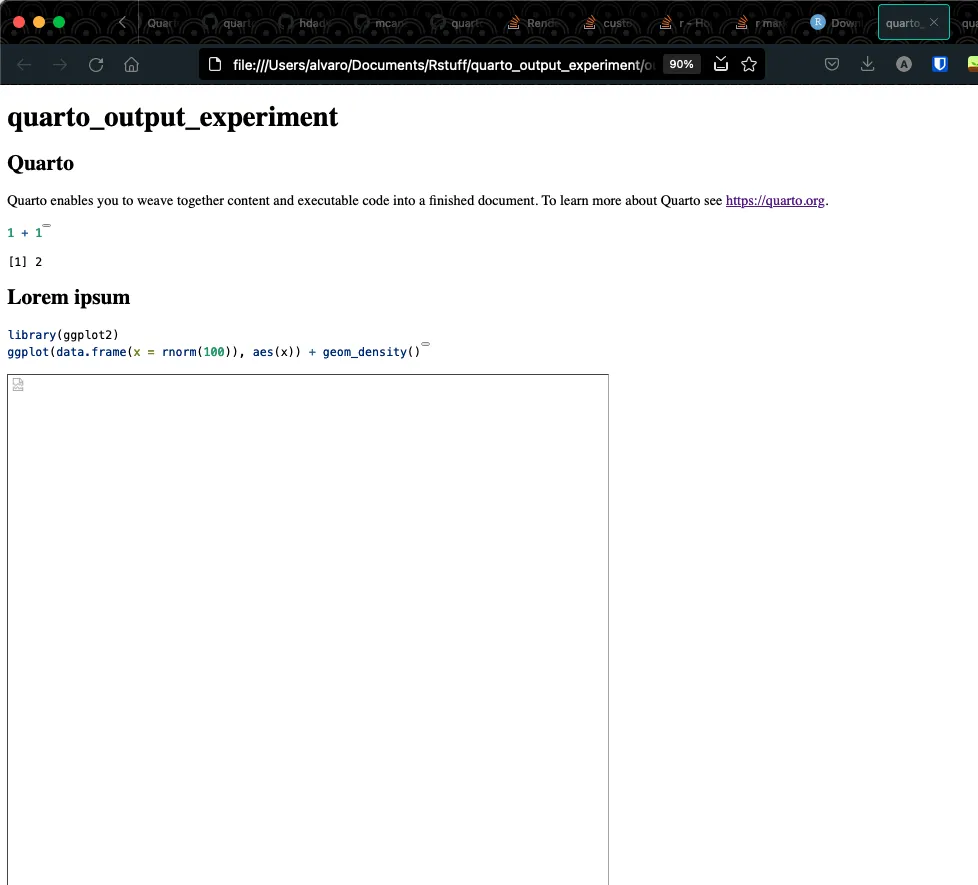Click the circular A extension icon
The height and width of the screenshot is (885, 978).
[904, 64]
